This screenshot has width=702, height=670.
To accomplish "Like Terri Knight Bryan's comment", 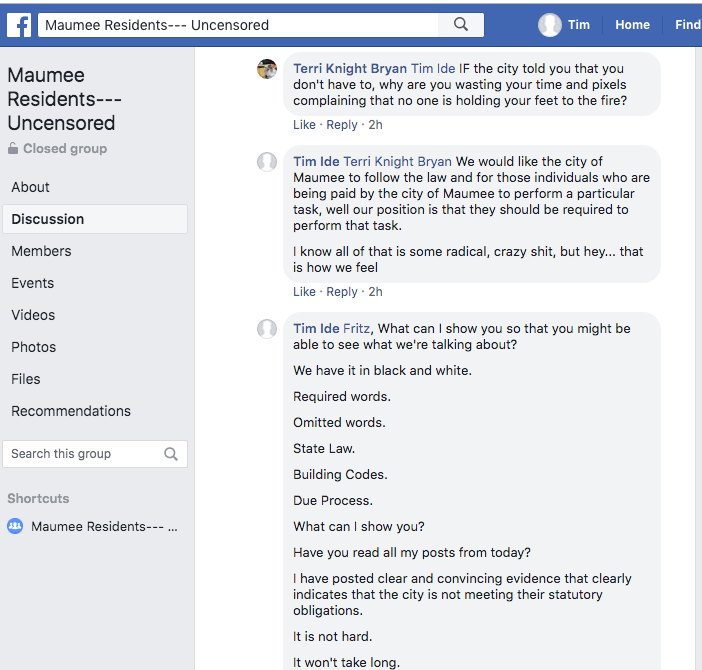I will [304, 125].
